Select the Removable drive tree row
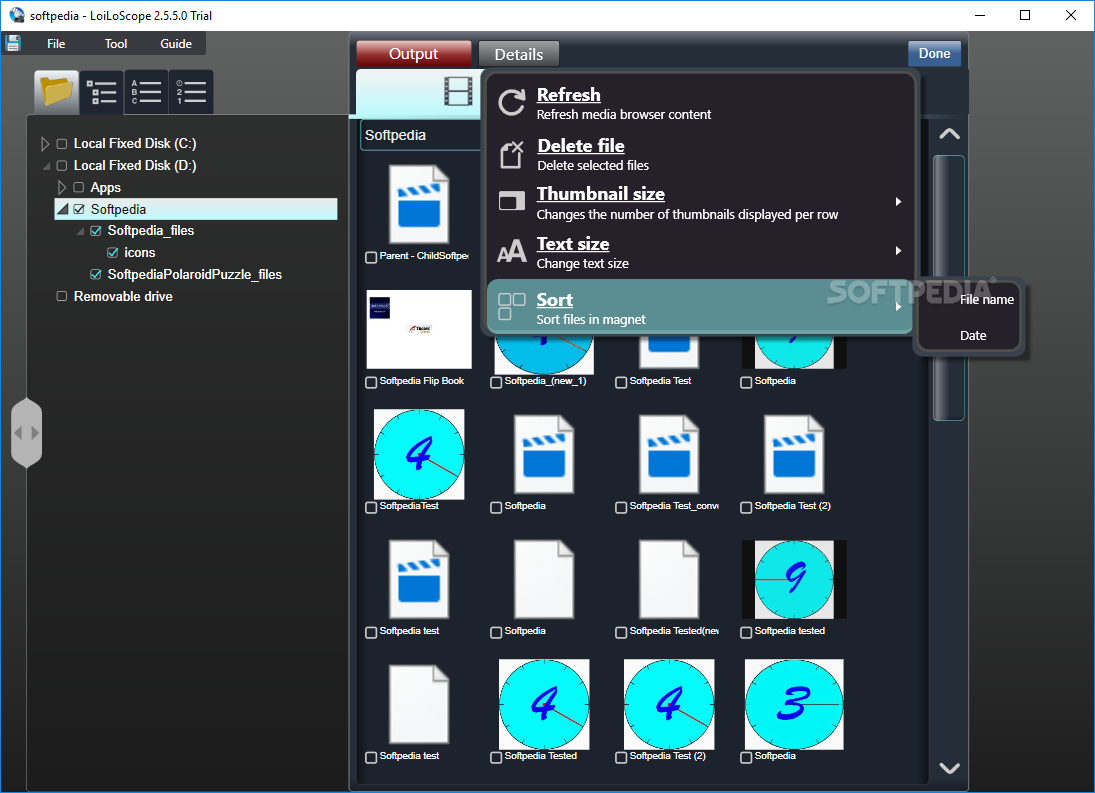 [x=123, y=297]
